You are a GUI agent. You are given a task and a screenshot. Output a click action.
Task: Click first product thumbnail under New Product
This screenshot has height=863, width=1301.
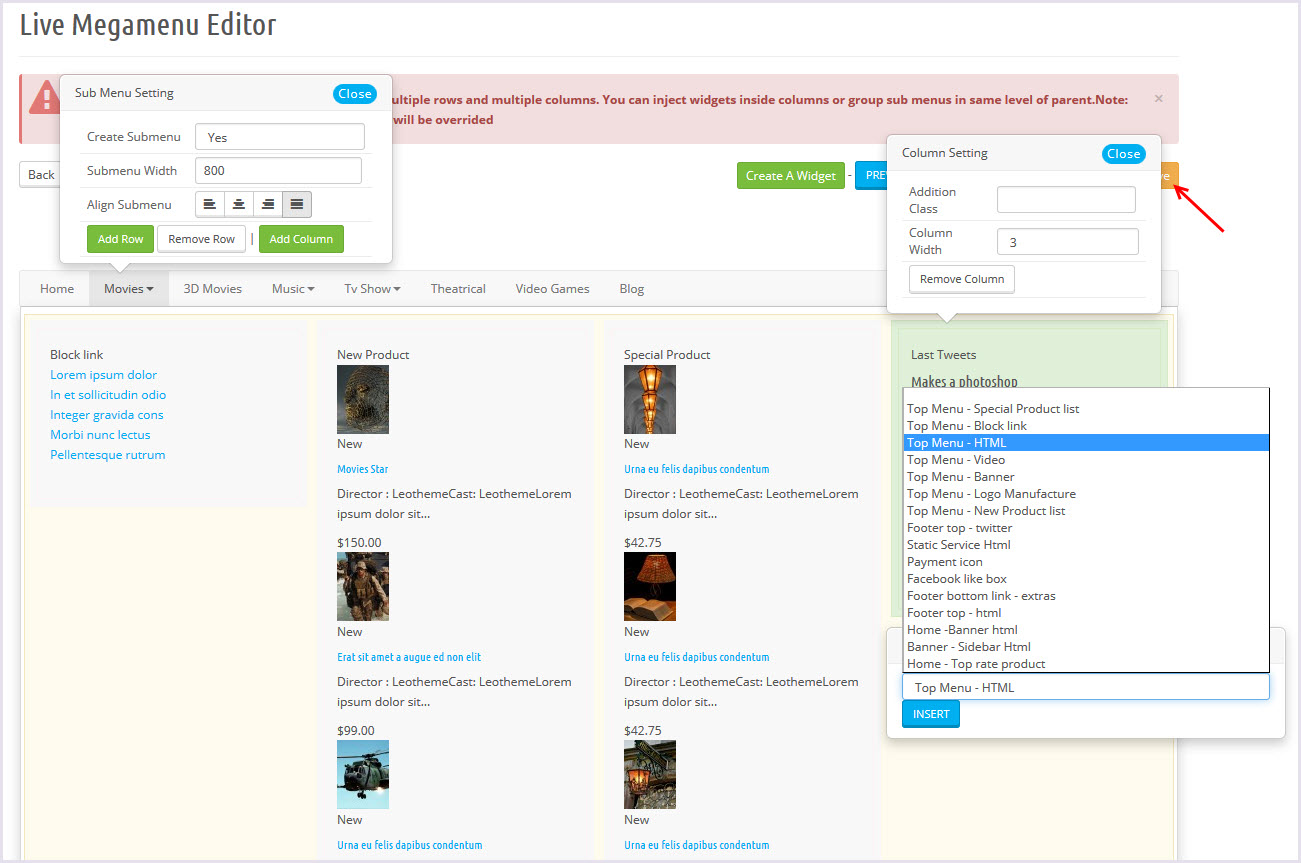(x=363, y=399)
